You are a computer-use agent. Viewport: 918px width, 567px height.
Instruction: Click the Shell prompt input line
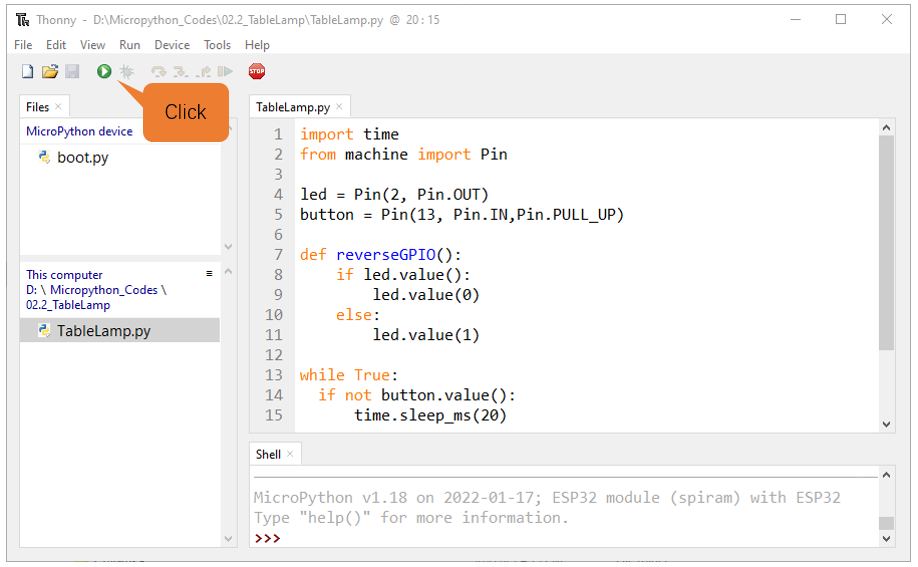(565, 538)
